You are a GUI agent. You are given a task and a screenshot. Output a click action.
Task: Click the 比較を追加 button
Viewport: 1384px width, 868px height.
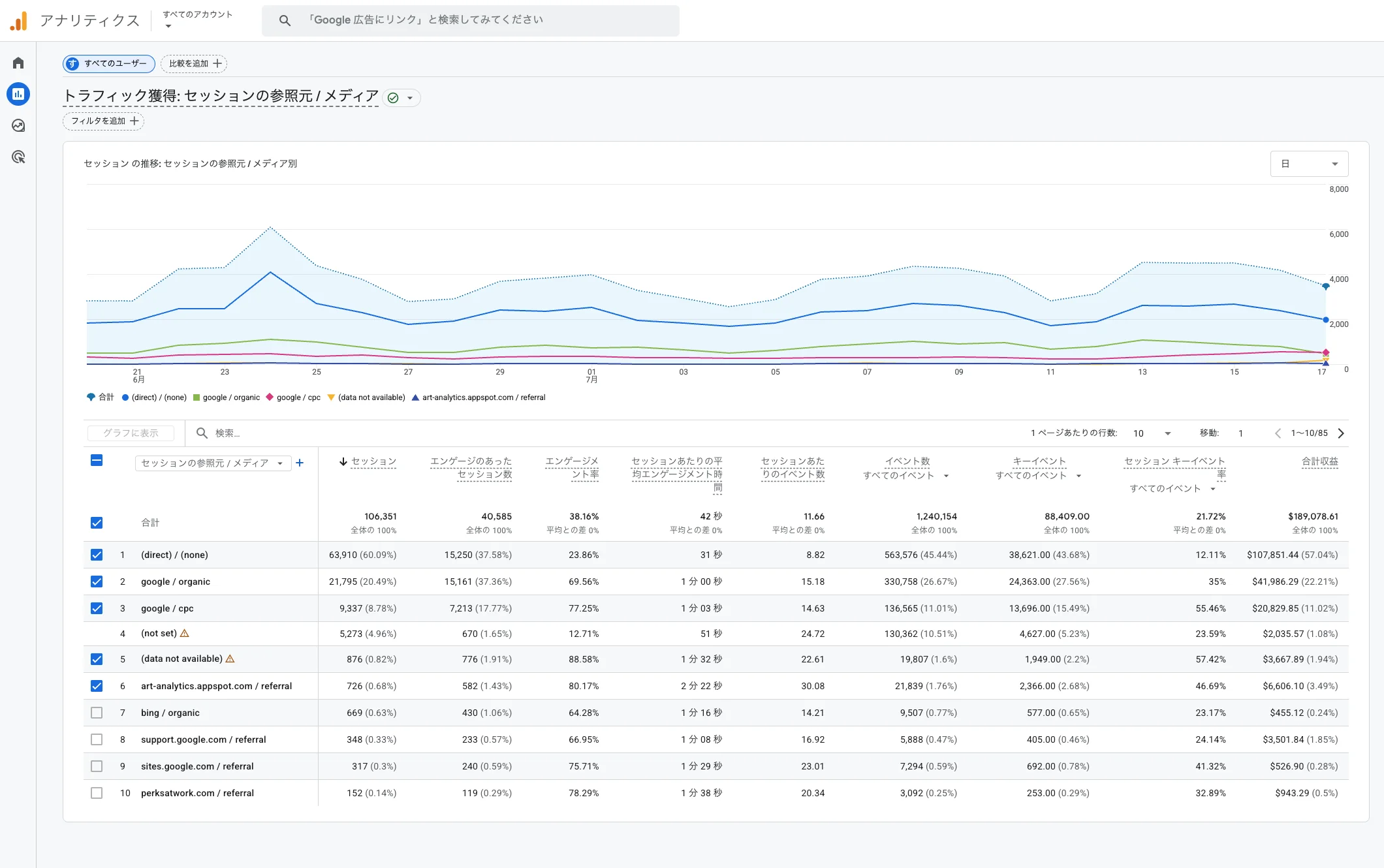[195, 63]
